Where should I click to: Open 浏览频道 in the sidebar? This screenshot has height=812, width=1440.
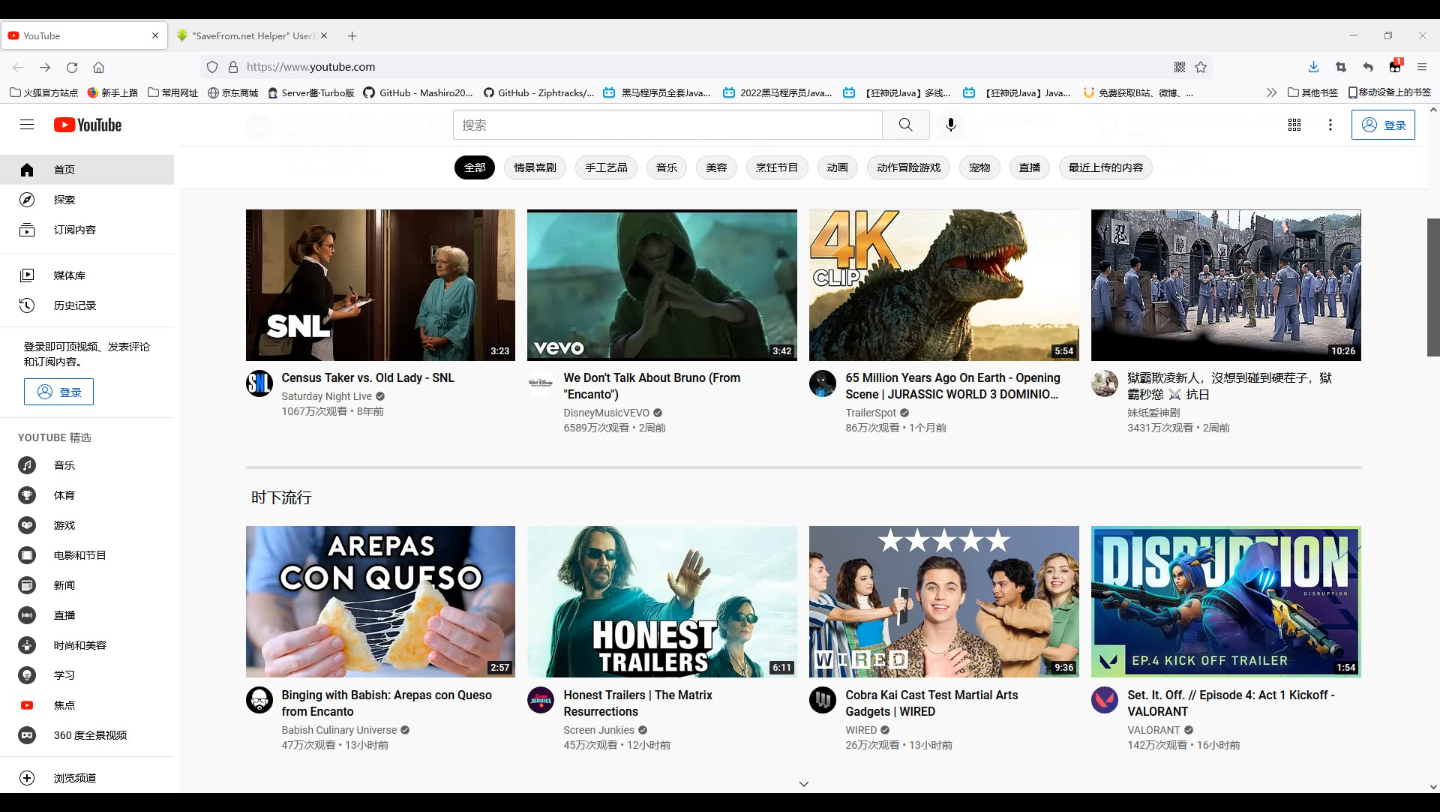click(87, 778)
